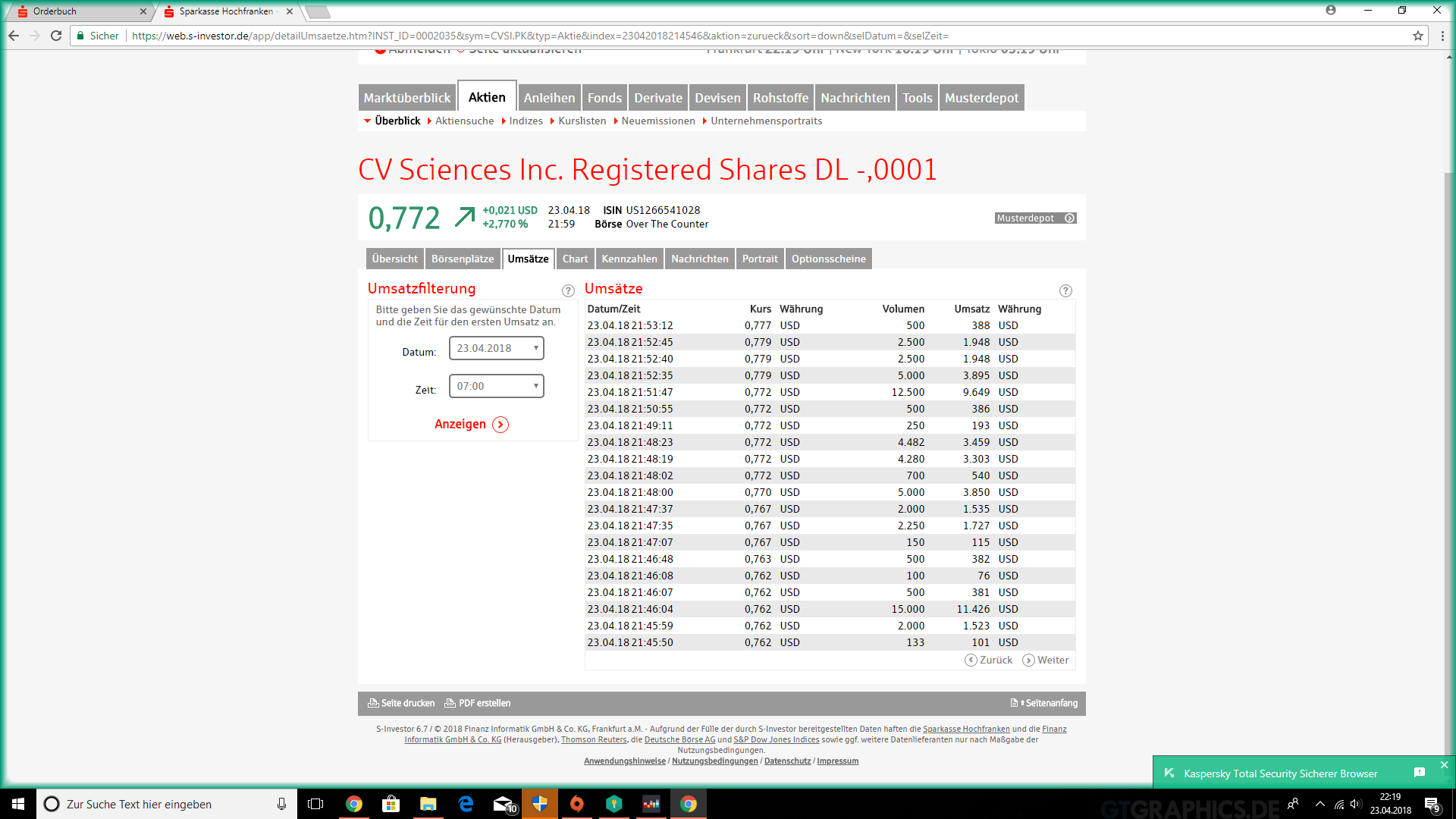This screenshot has height=819, width=1456.
Task: Open the Chrome three-dot menu
Action: (1442, 36)
